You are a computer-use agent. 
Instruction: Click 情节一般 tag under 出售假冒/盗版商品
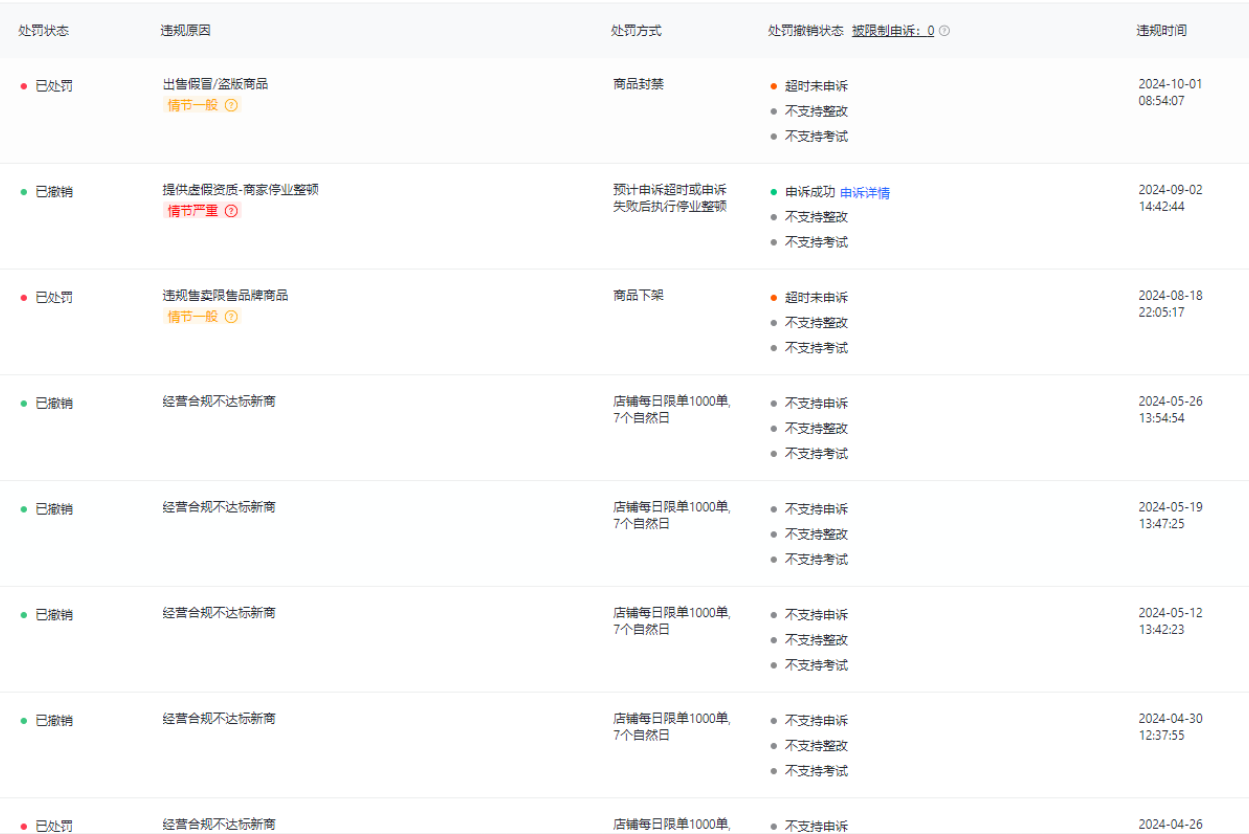pyautogui.click(x=193, y=105)
